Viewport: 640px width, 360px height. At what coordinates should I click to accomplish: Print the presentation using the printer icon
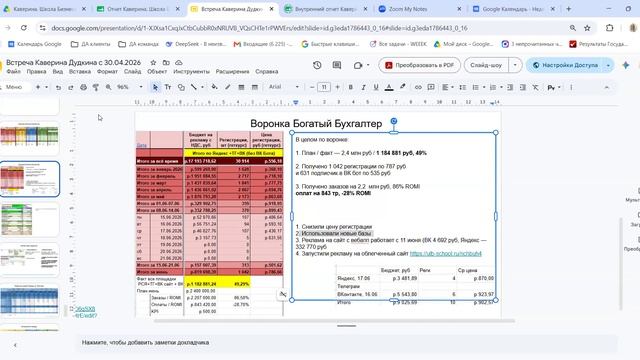(83, 87)
